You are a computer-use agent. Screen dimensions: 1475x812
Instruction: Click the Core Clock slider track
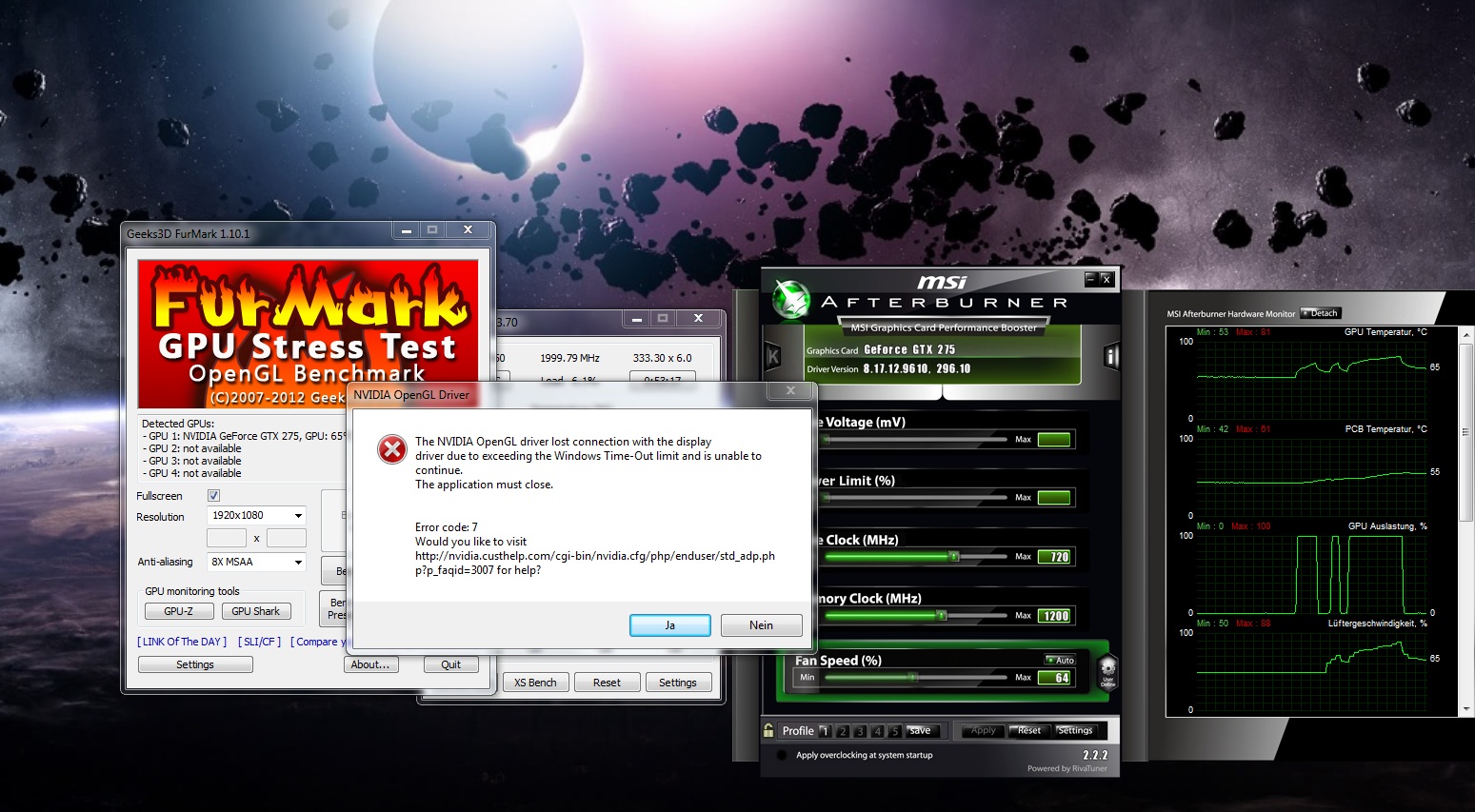point(915,557)
